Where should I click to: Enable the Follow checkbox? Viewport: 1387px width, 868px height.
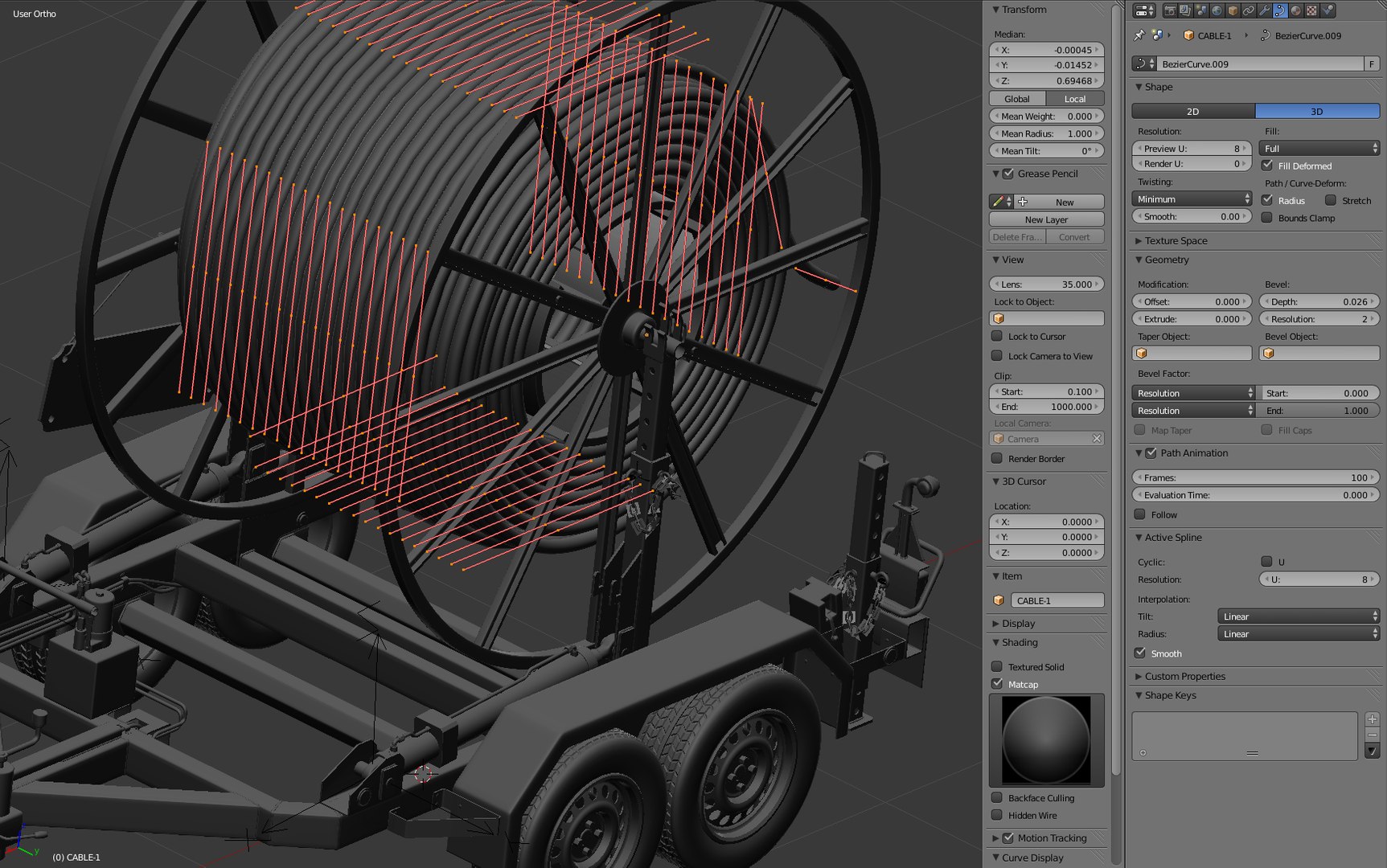coord(1139,514)
